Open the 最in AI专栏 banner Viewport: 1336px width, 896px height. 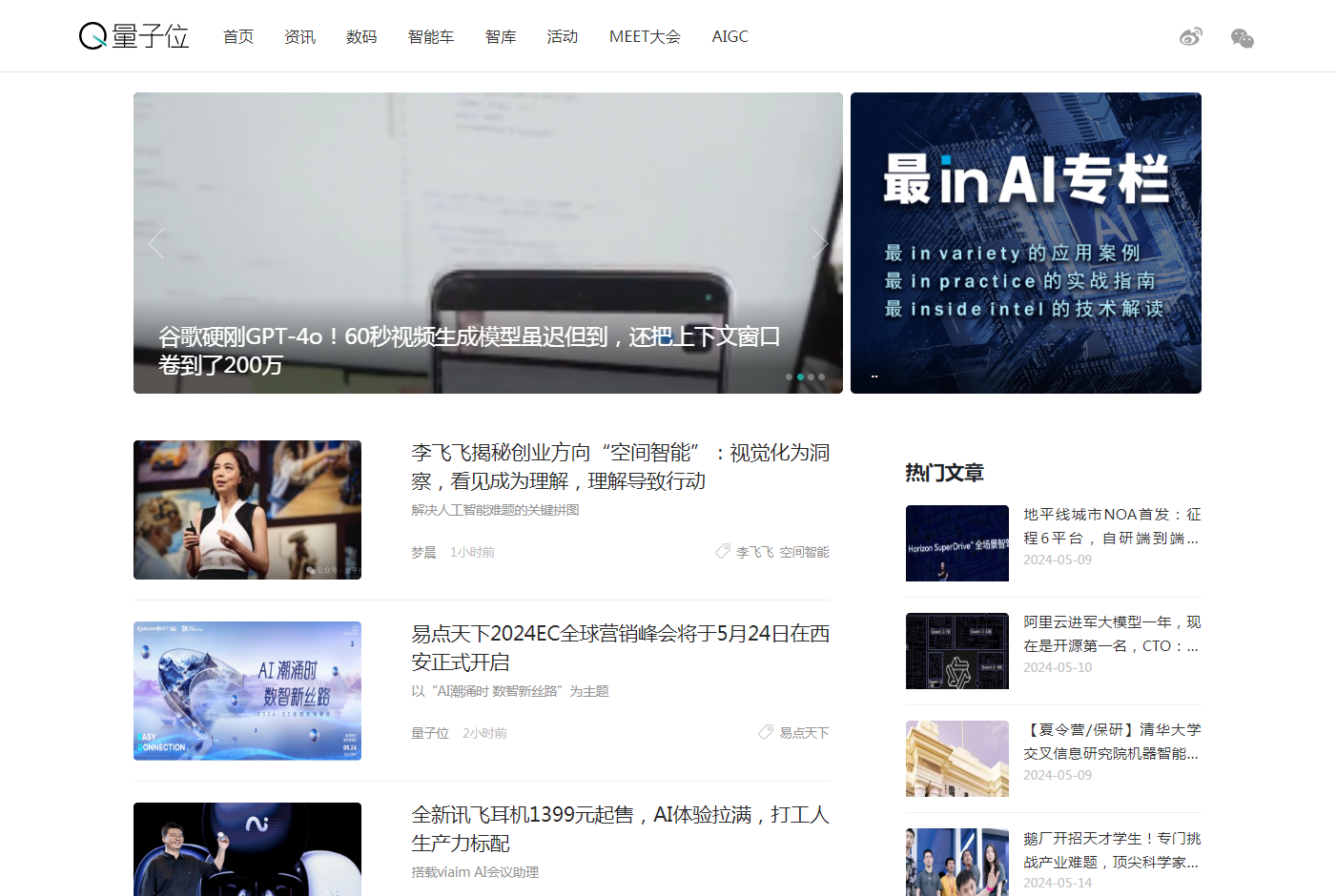point(1026,243)
